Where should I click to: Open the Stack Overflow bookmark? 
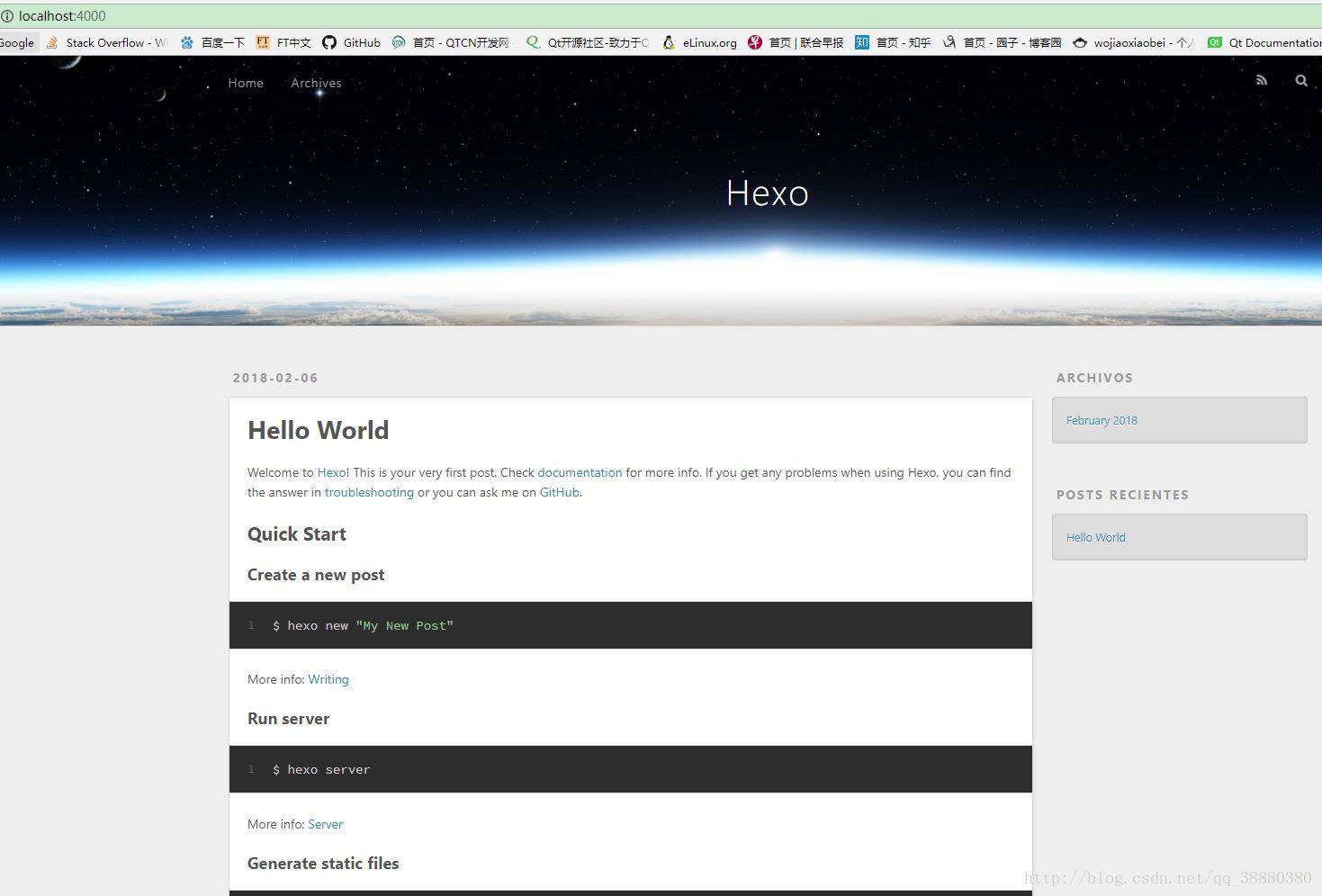tap(107, 42)
